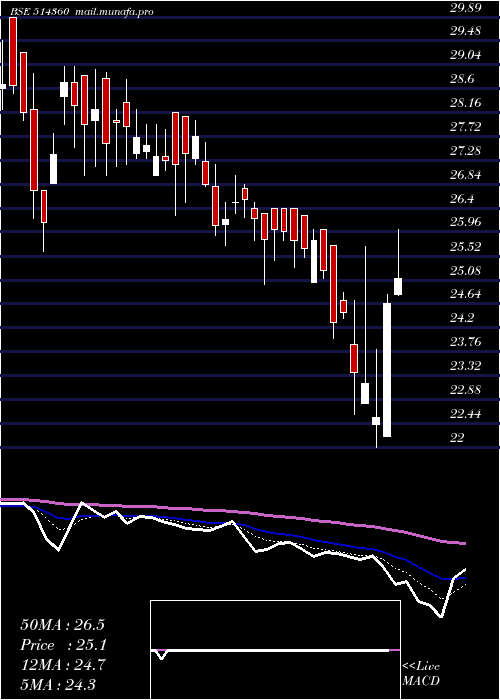Click the <<Live MACD label
The image size is (500, 700).
pyautogui.click(x=421, y=674)
